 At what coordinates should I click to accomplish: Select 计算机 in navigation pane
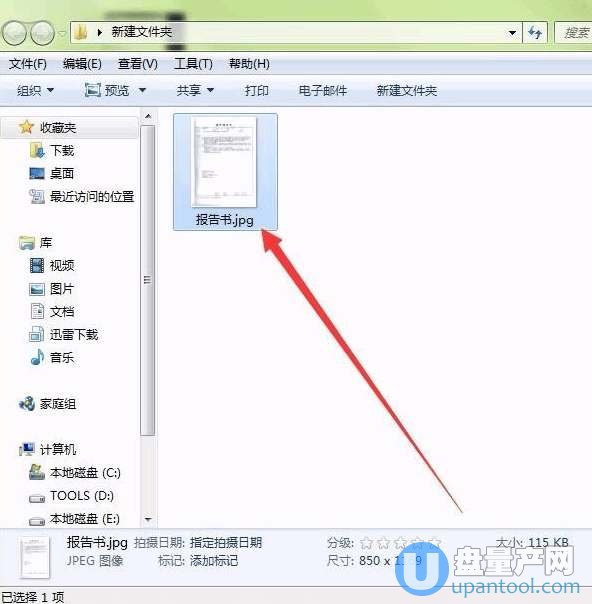(58, 450)
